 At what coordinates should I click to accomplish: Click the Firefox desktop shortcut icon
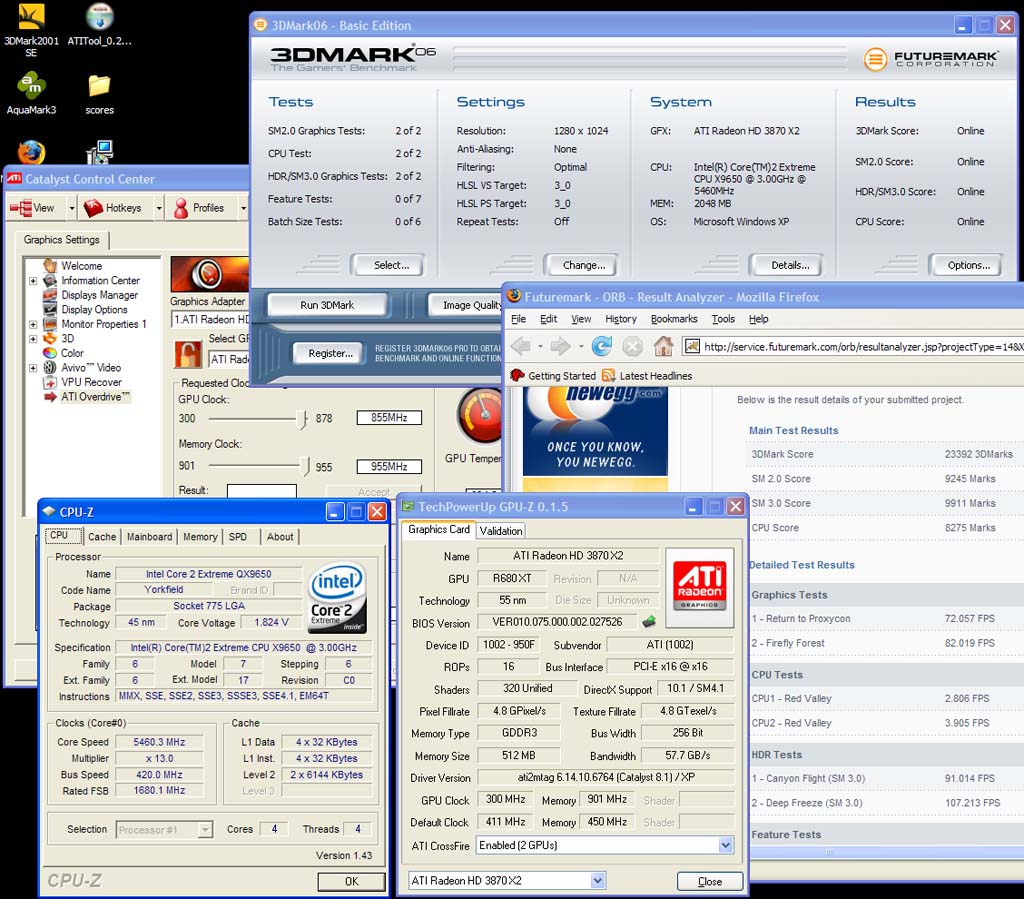click(x=31, y=152)
